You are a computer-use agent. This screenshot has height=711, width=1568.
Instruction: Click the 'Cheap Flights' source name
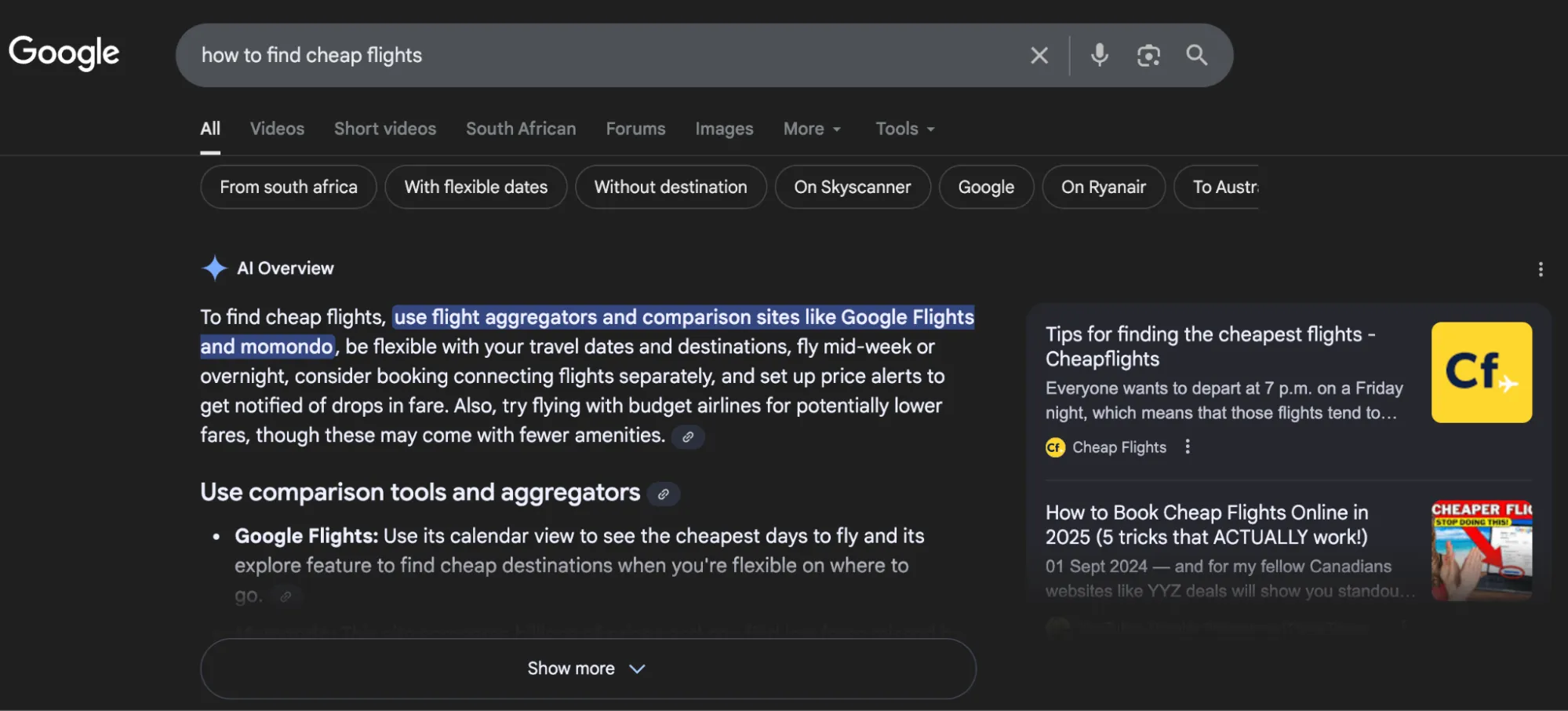click(x=1119, y=447)
